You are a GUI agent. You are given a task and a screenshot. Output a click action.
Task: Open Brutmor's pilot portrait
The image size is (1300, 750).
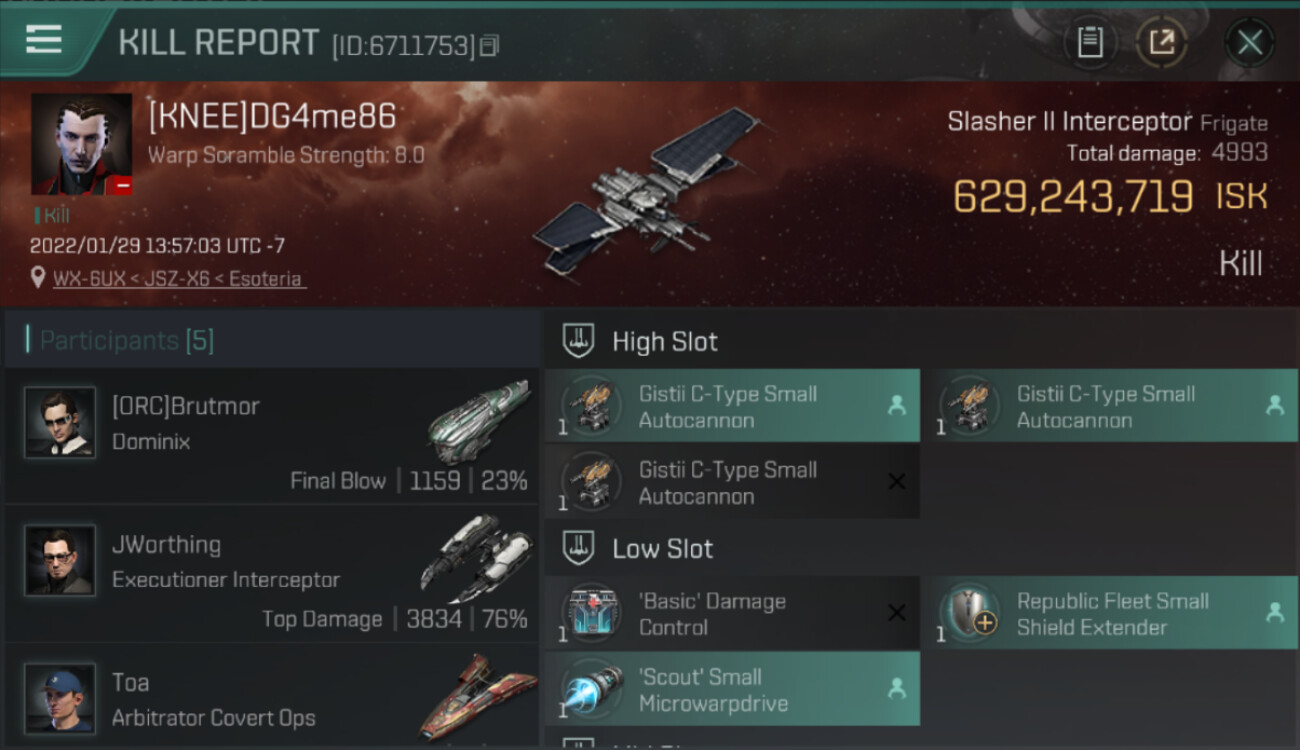pos(60,423)
